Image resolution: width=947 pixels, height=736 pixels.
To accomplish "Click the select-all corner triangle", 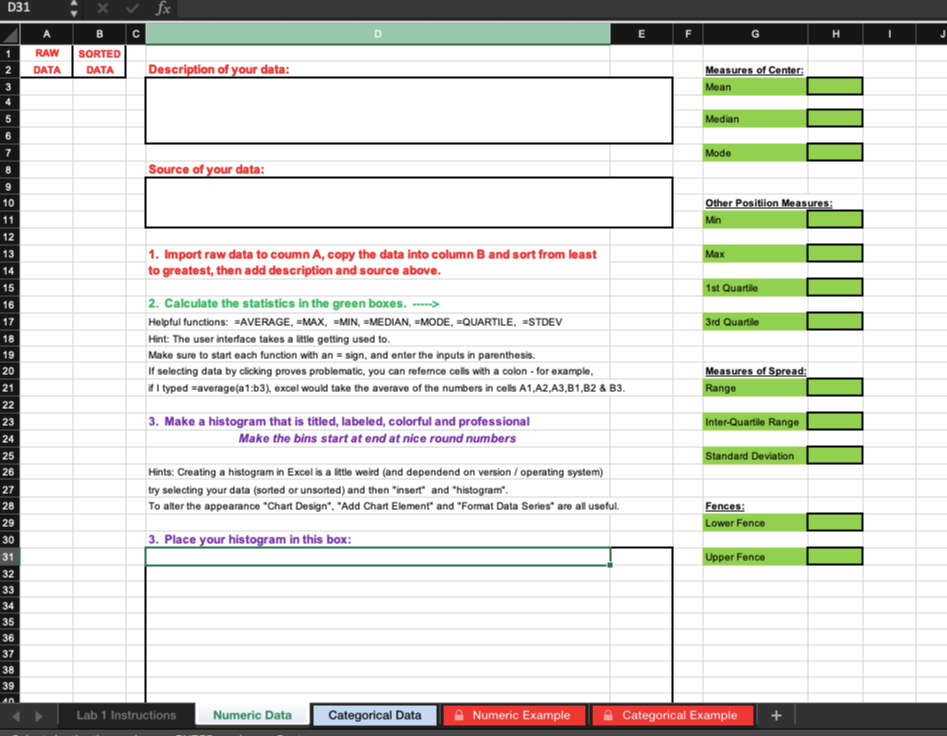I will click(10, 34).
